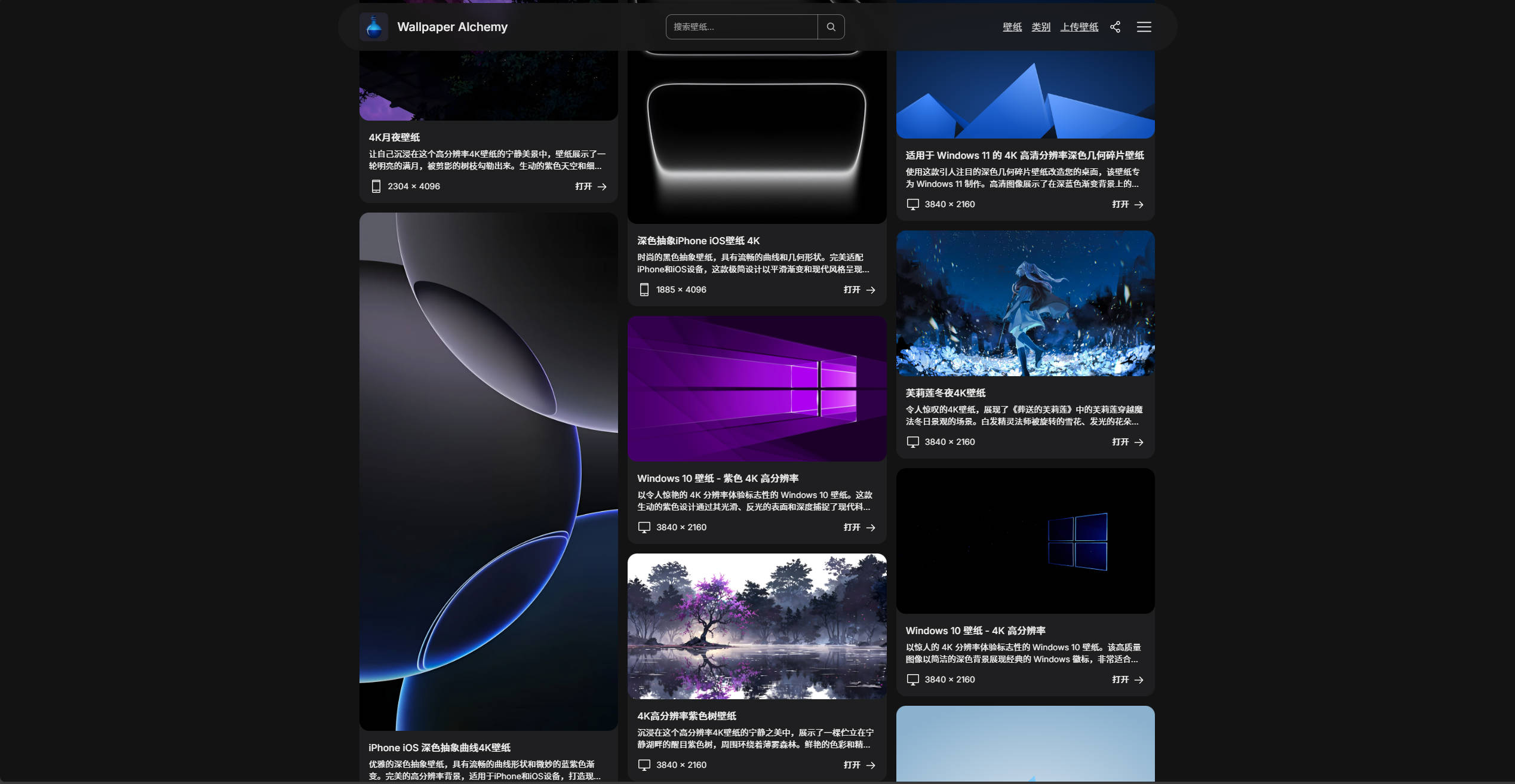Select the dark blue Windows logo thumbnail

tap(1025, 541)
